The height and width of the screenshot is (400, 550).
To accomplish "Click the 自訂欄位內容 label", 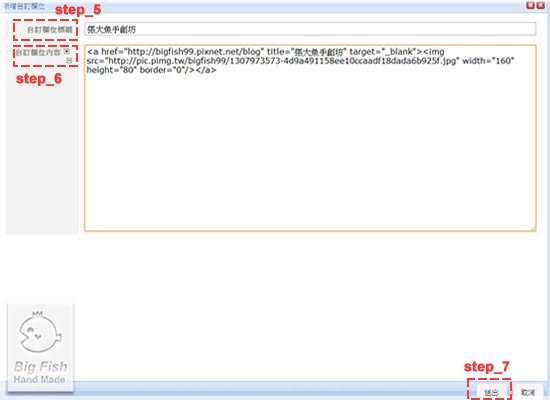I will pos(38,52).
